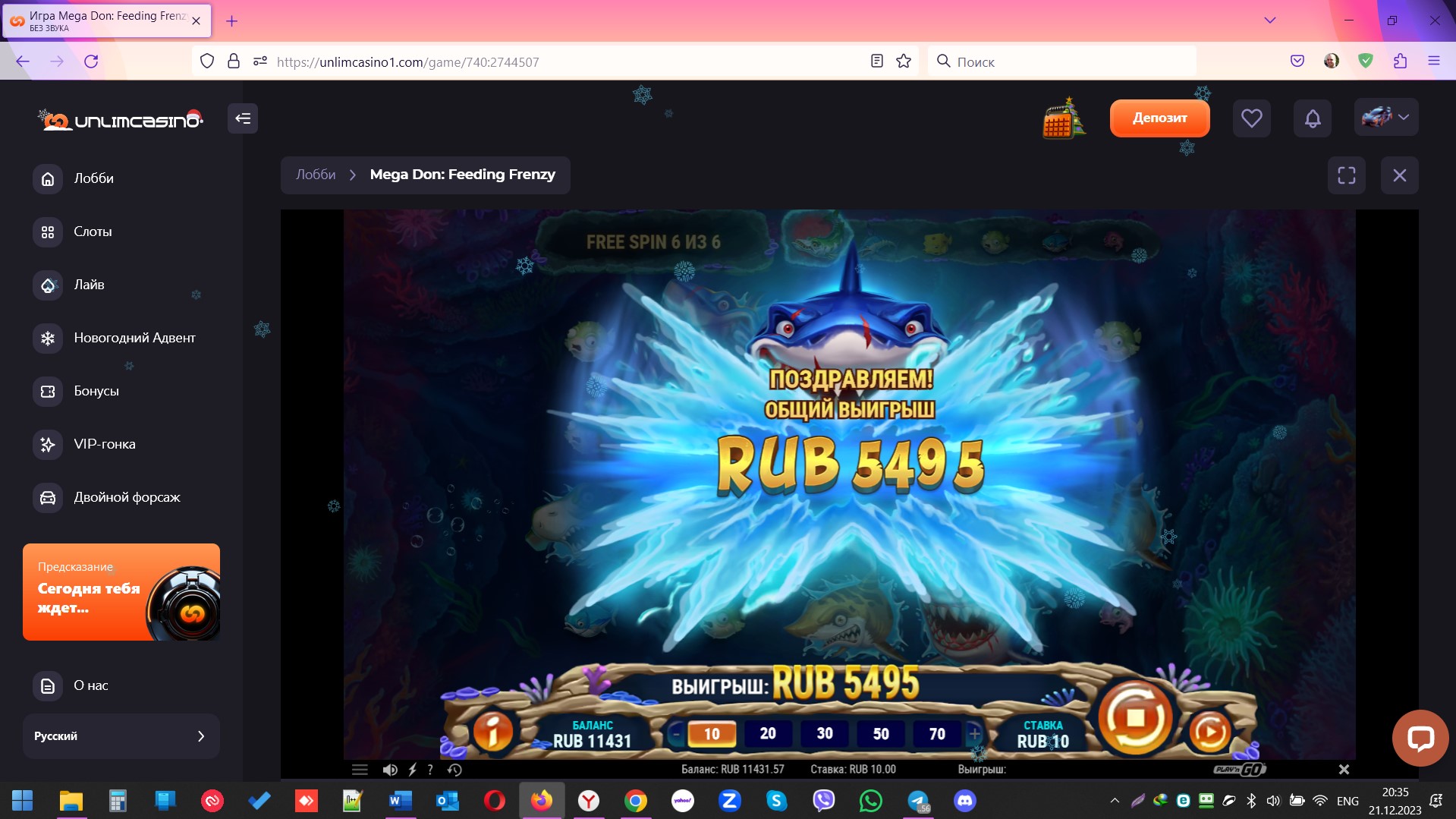The height and width of the screenshot is (819, 1456).
Task: Toggle fast play lightning icon
Action: tap(412, 770)
